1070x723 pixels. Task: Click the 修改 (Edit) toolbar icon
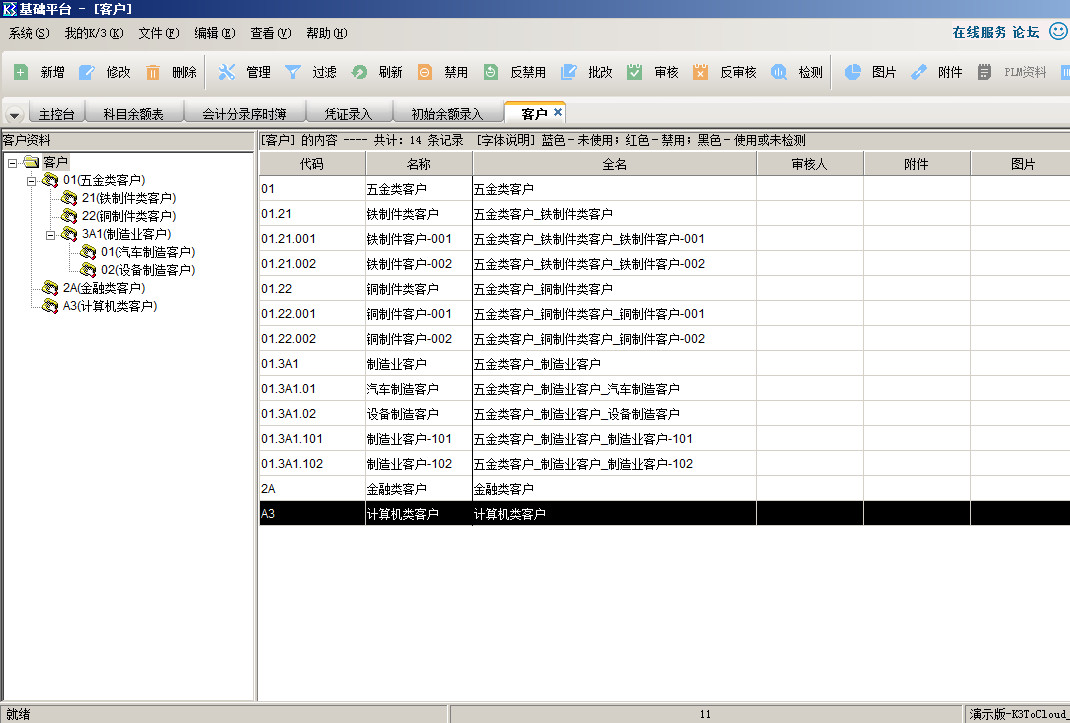point(87,72)
